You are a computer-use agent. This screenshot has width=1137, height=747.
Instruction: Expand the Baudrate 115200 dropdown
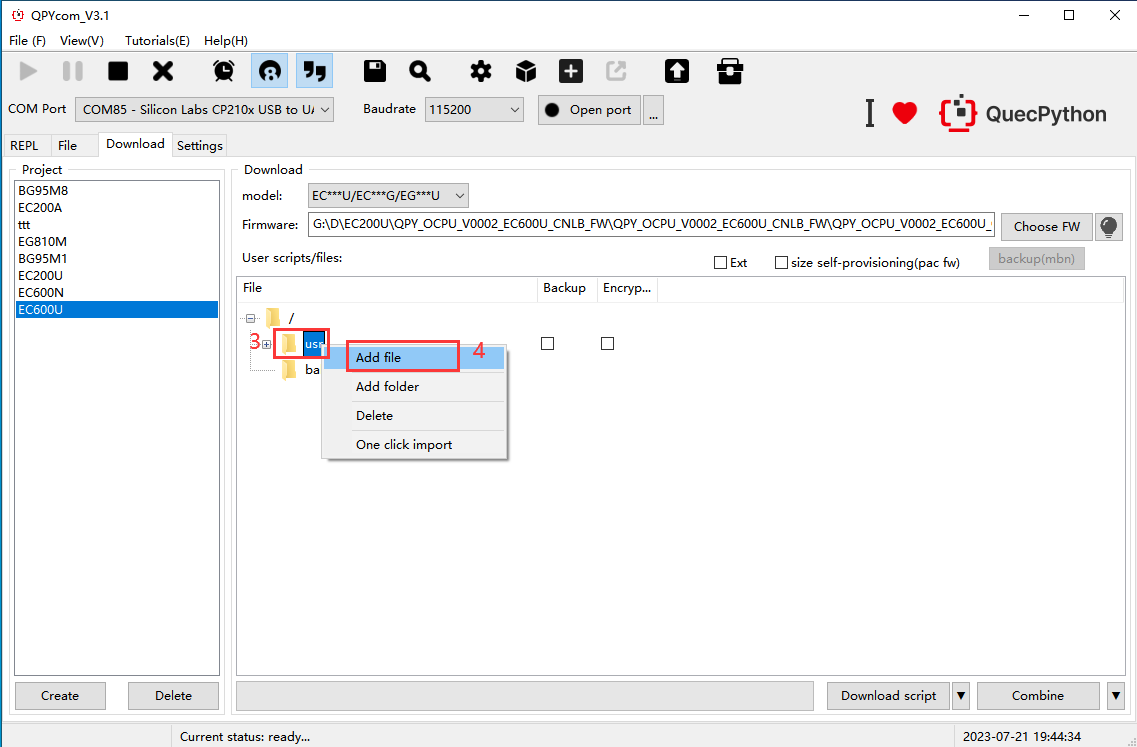coord(474,109)
